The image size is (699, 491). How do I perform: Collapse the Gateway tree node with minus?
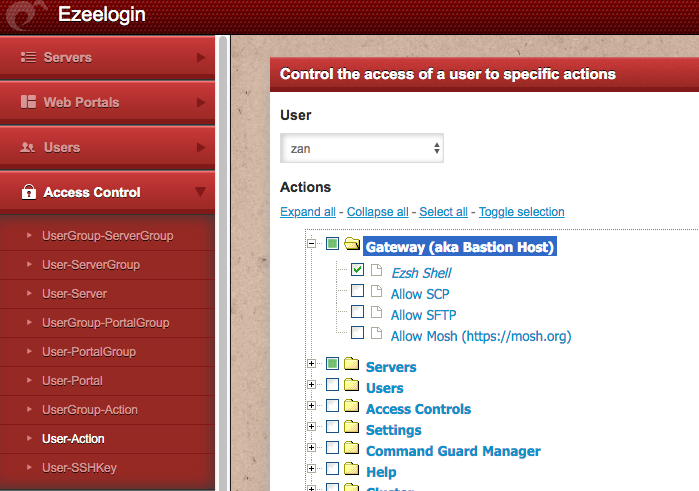[x=312, y=243]
